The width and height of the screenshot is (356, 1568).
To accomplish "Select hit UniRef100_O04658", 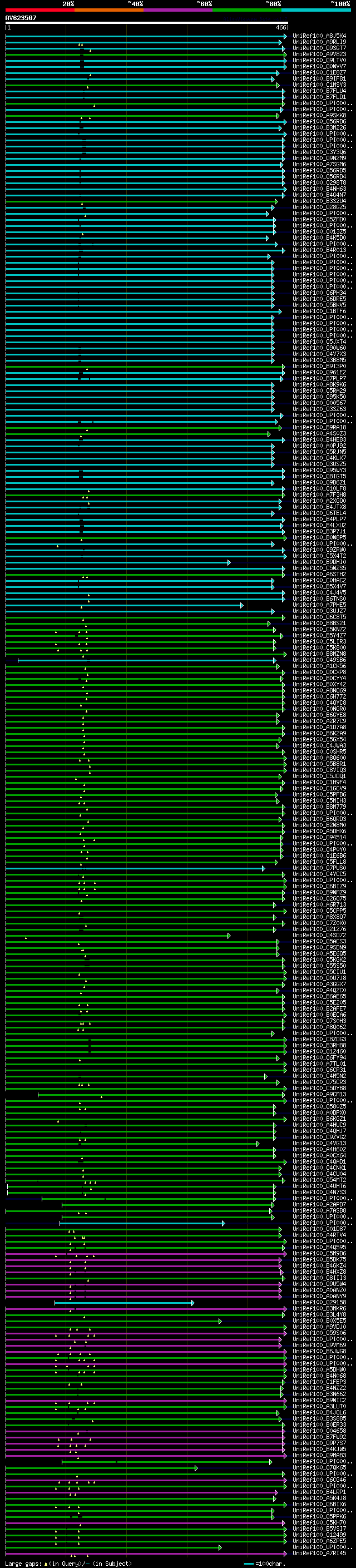I will pyautogui.click(x=319, y=1431).
